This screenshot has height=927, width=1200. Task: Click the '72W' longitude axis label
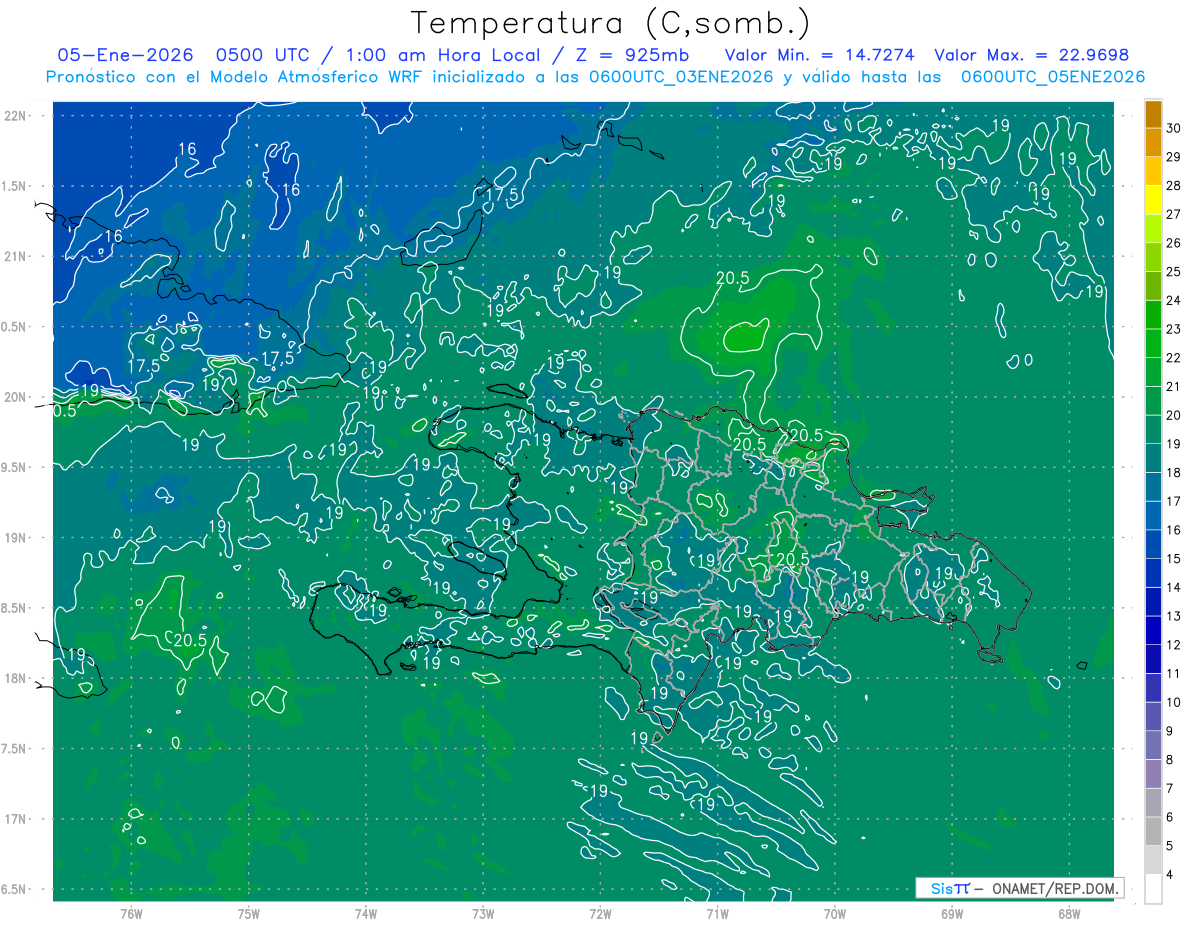(600, 914)
